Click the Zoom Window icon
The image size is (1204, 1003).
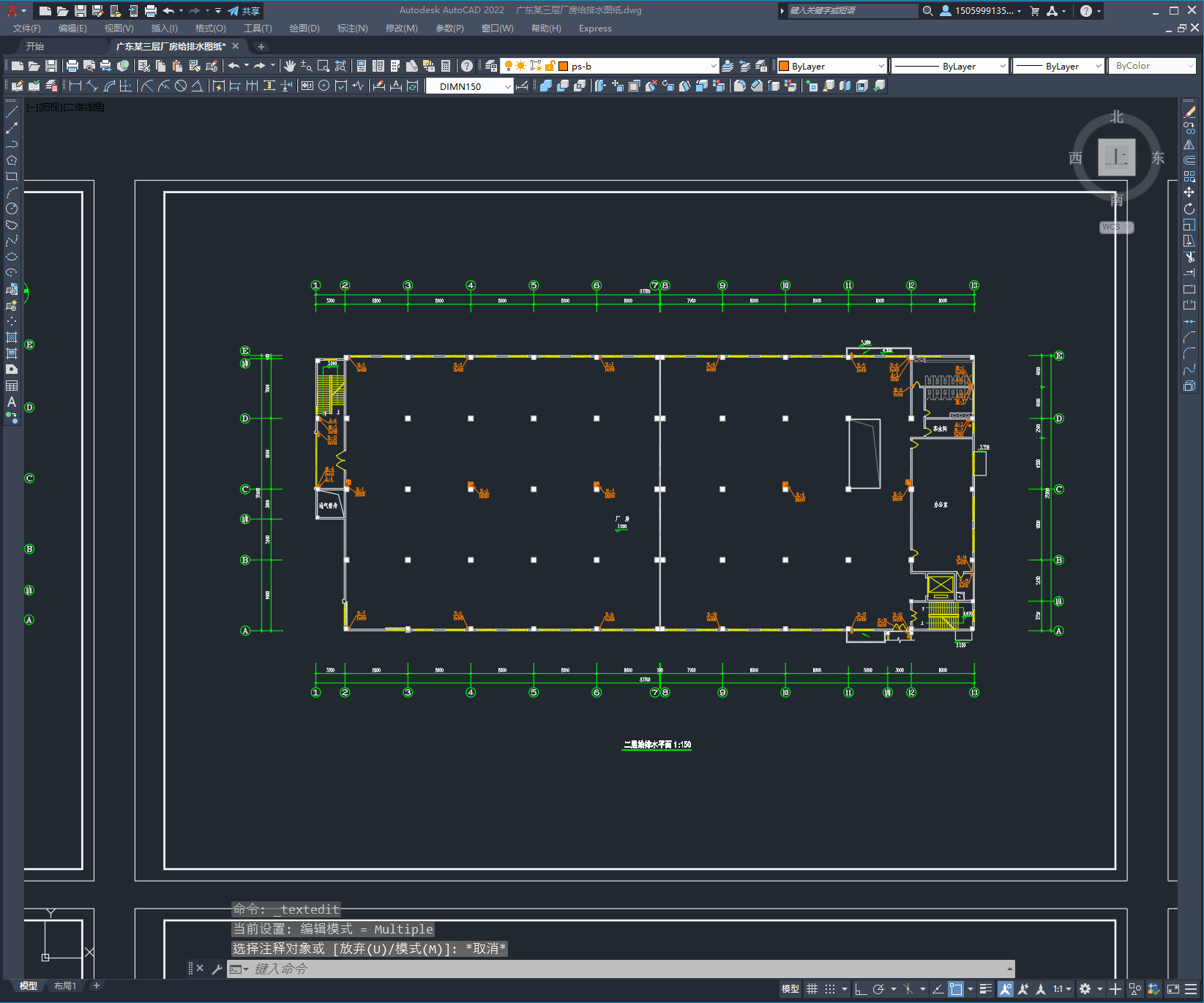pyautogui.click(x=324, y=66)
